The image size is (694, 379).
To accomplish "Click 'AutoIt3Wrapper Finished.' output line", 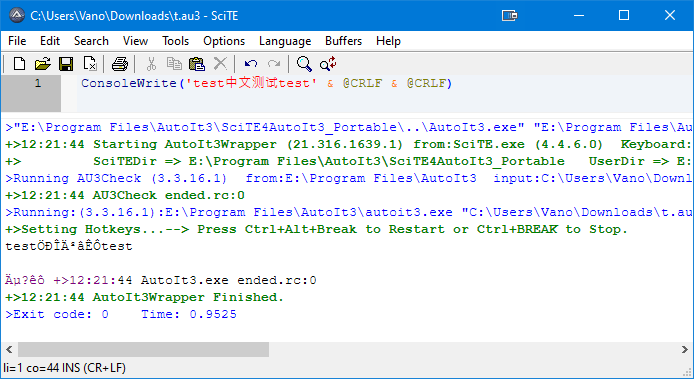I will tap(144, 297).
